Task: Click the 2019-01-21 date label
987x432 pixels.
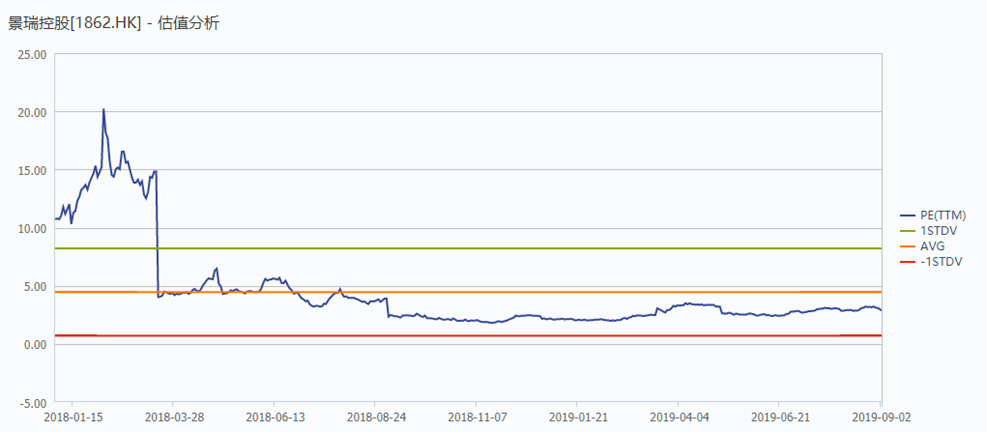Action: tap(577, 417)
